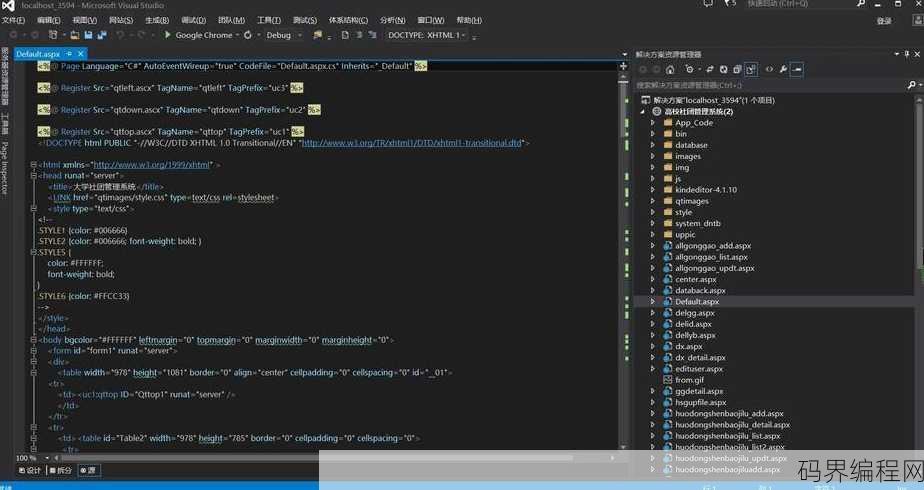Open the 帮助(H) menu
Screen dimensions: 924x490
point(469,20)
